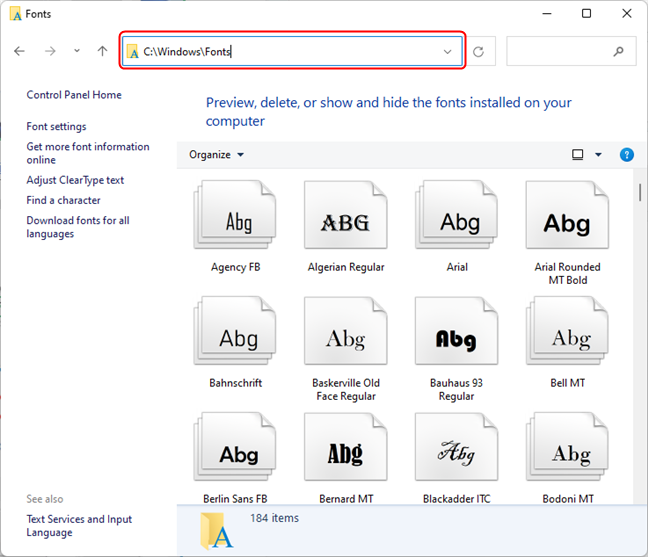Open Font settings link
Screen dimensions: 648x557
pyautogui.click(x=56, y=126)
